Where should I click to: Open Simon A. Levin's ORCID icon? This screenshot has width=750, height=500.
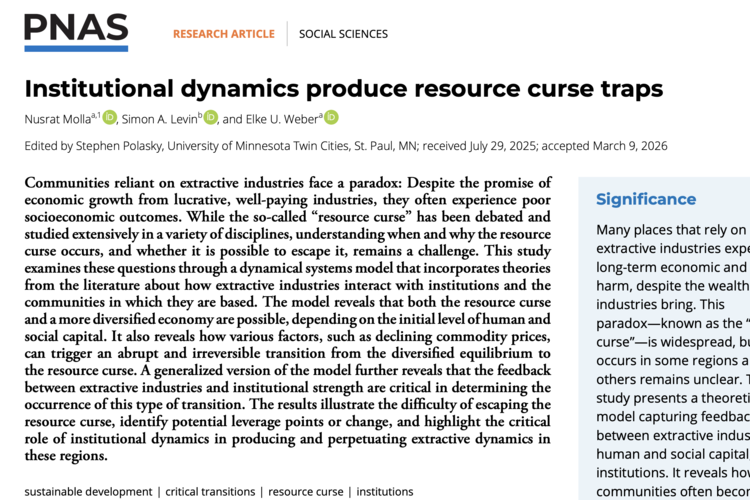[210, 117]
